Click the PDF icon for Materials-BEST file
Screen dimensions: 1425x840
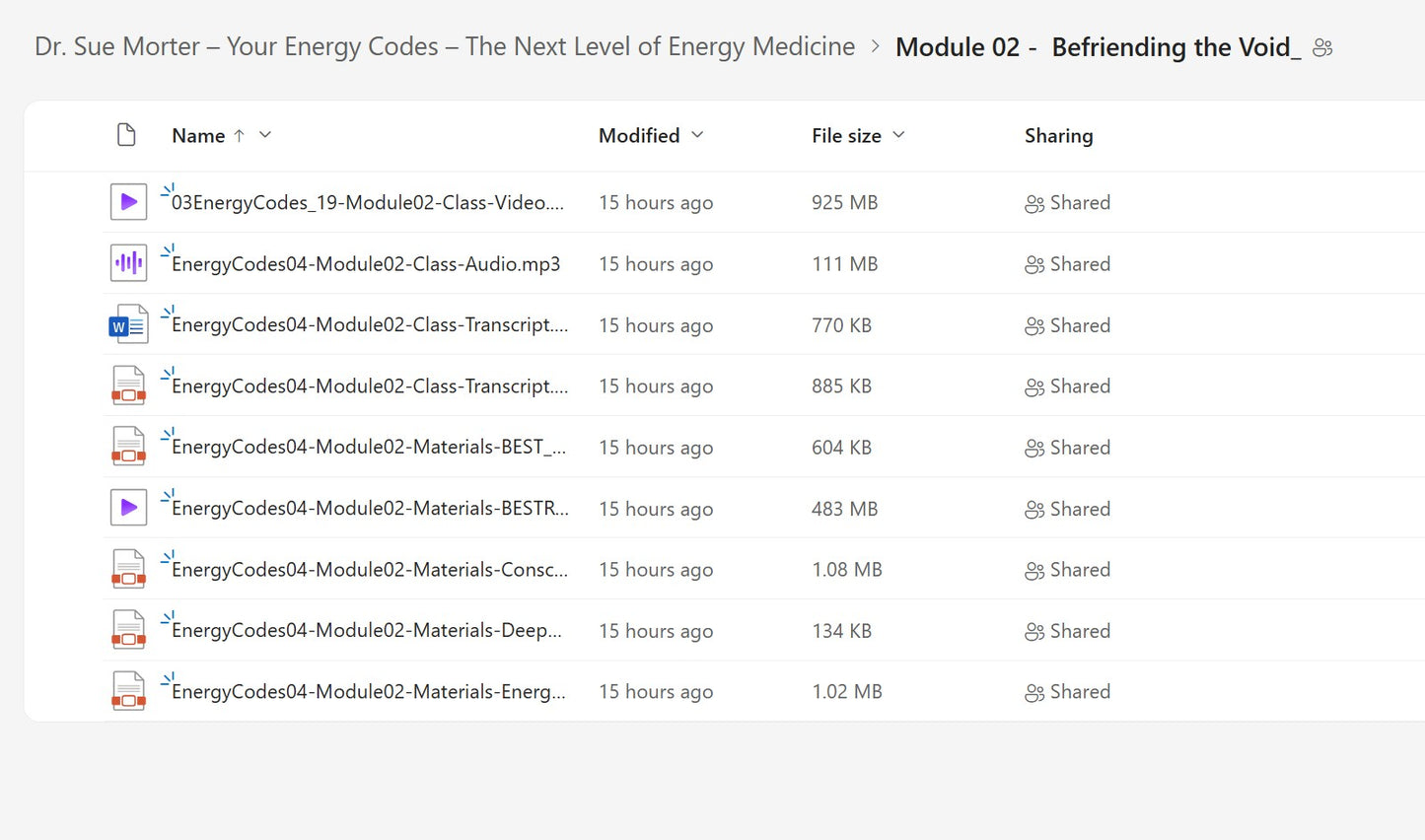pyautogui.click(x=128, y=447)
